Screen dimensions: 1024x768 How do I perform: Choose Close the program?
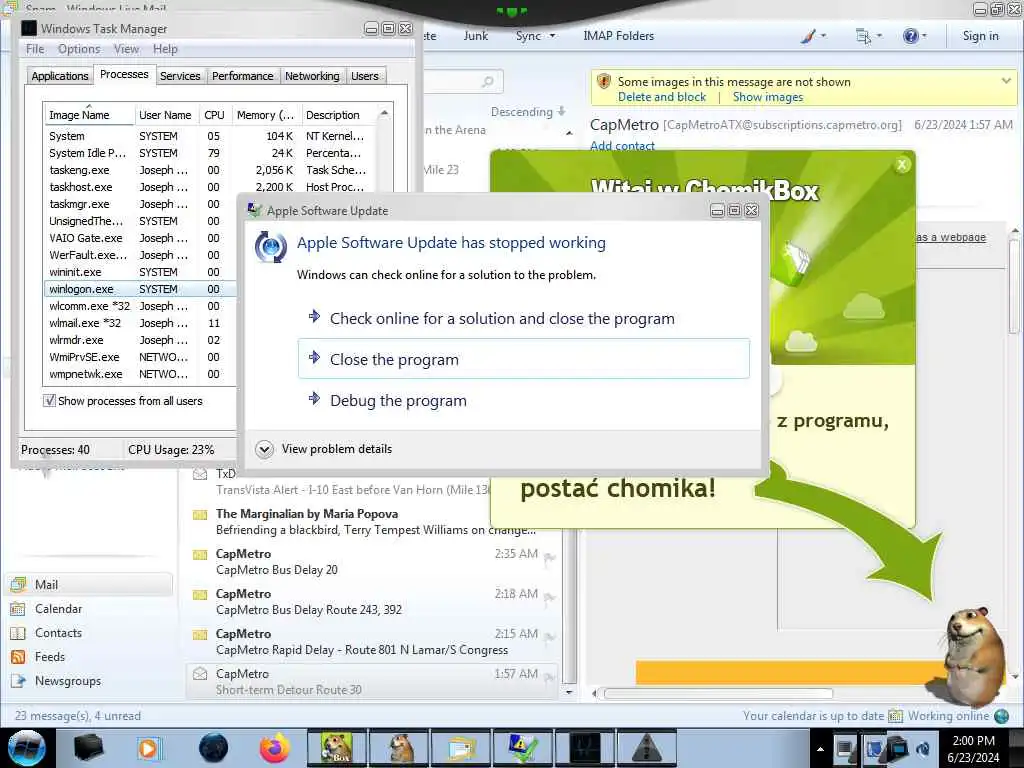click(524, 359)
